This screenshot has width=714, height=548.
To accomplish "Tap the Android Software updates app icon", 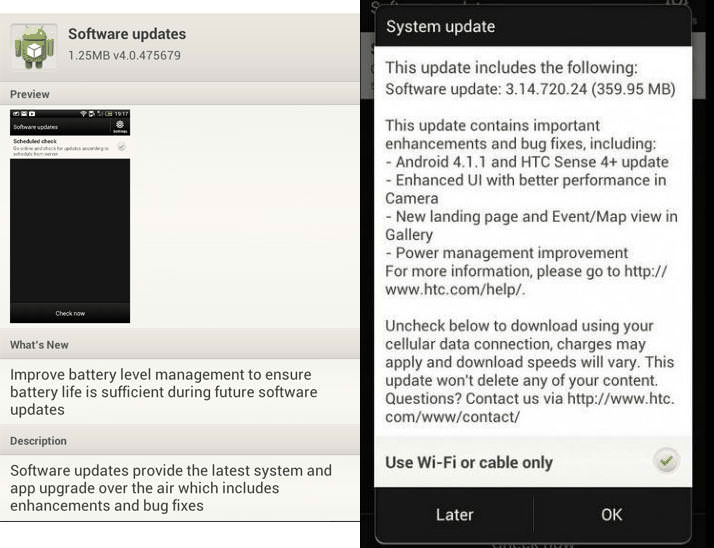I will click(x=34, y=47).
